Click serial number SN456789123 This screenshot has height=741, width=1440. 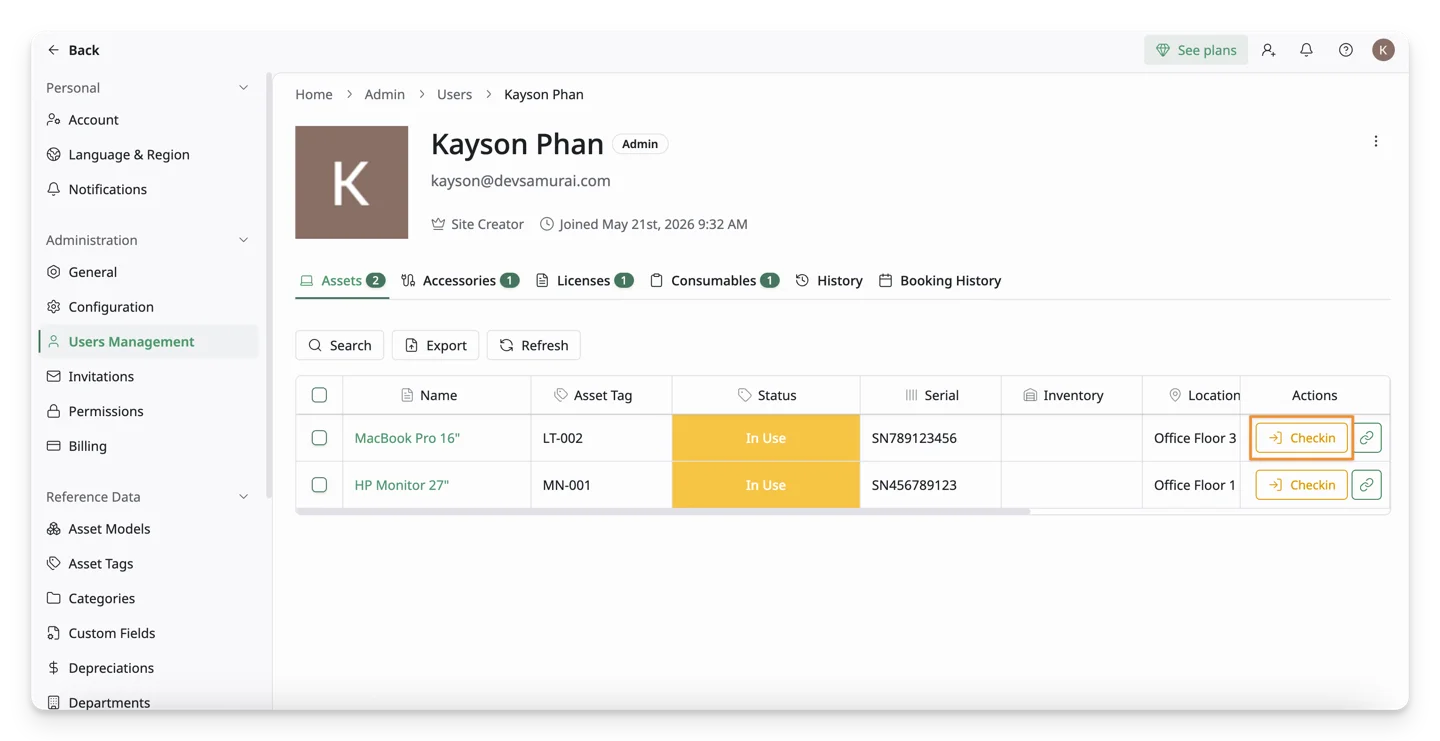(914, 485)
